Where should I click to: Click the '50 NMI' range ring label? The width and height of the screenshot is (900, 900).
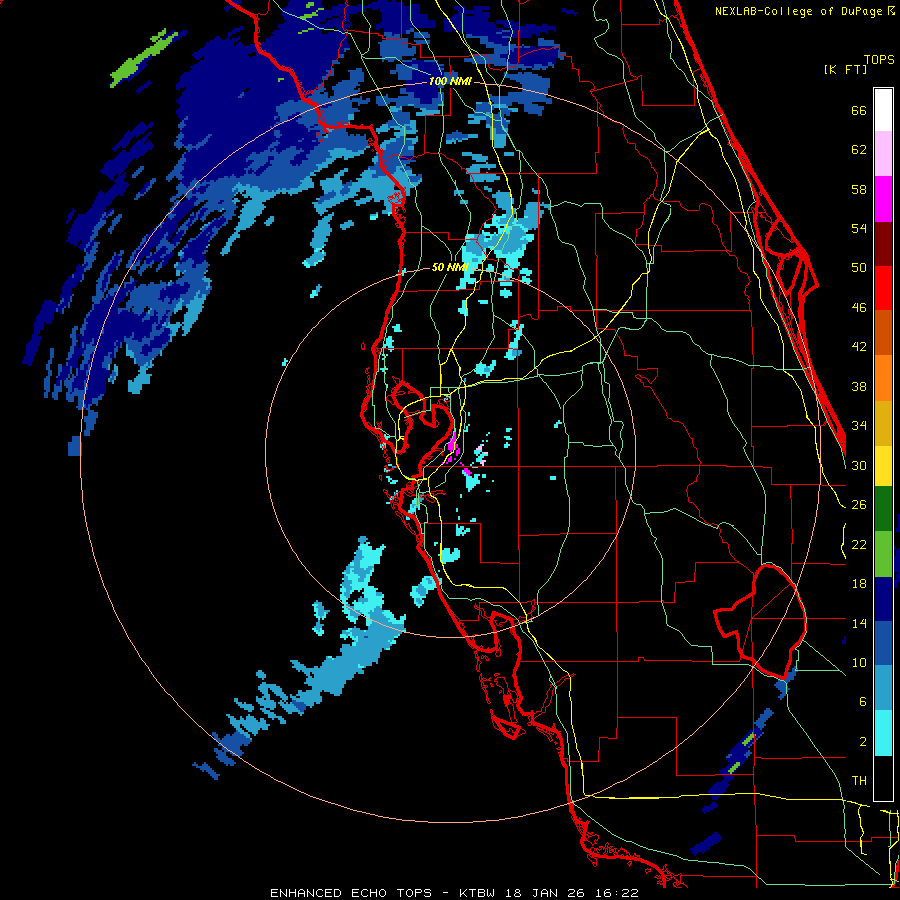click(x=450, y=267)
